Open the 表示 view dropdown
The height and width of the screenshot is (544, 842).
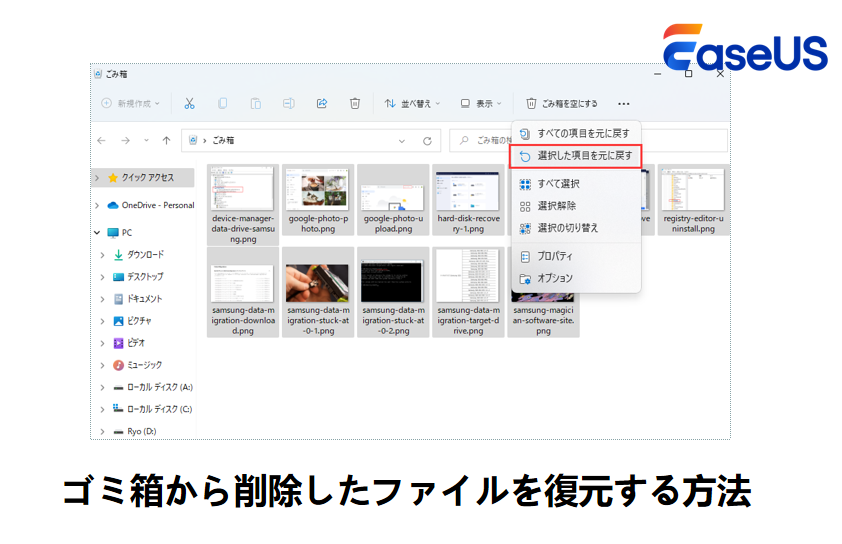tap(481, 103)
